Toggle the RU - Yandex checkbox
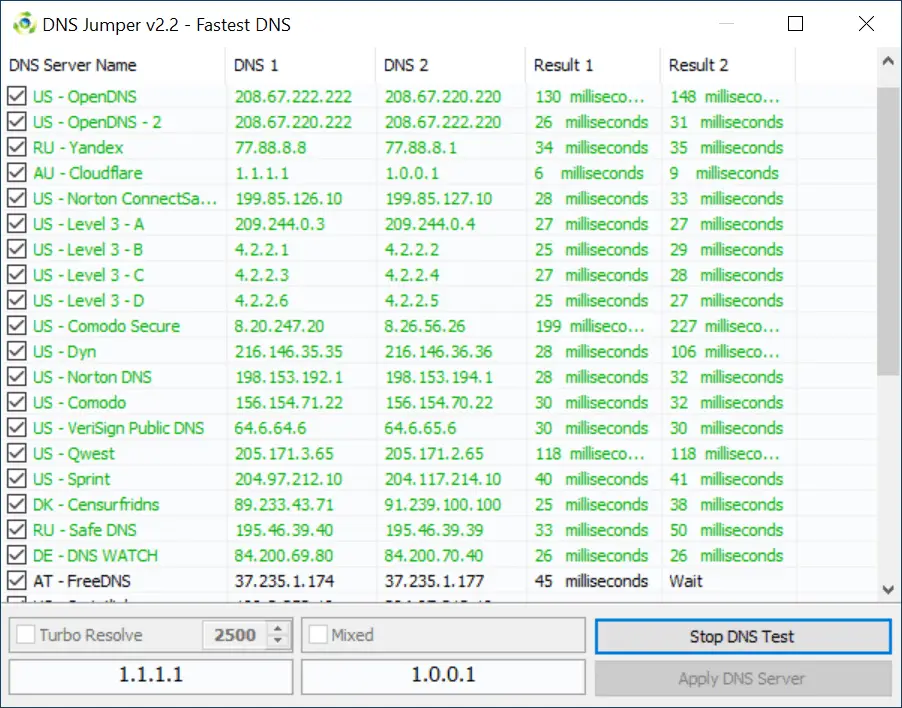The height and width of the screenshot is (708, 902). point(17,147)
